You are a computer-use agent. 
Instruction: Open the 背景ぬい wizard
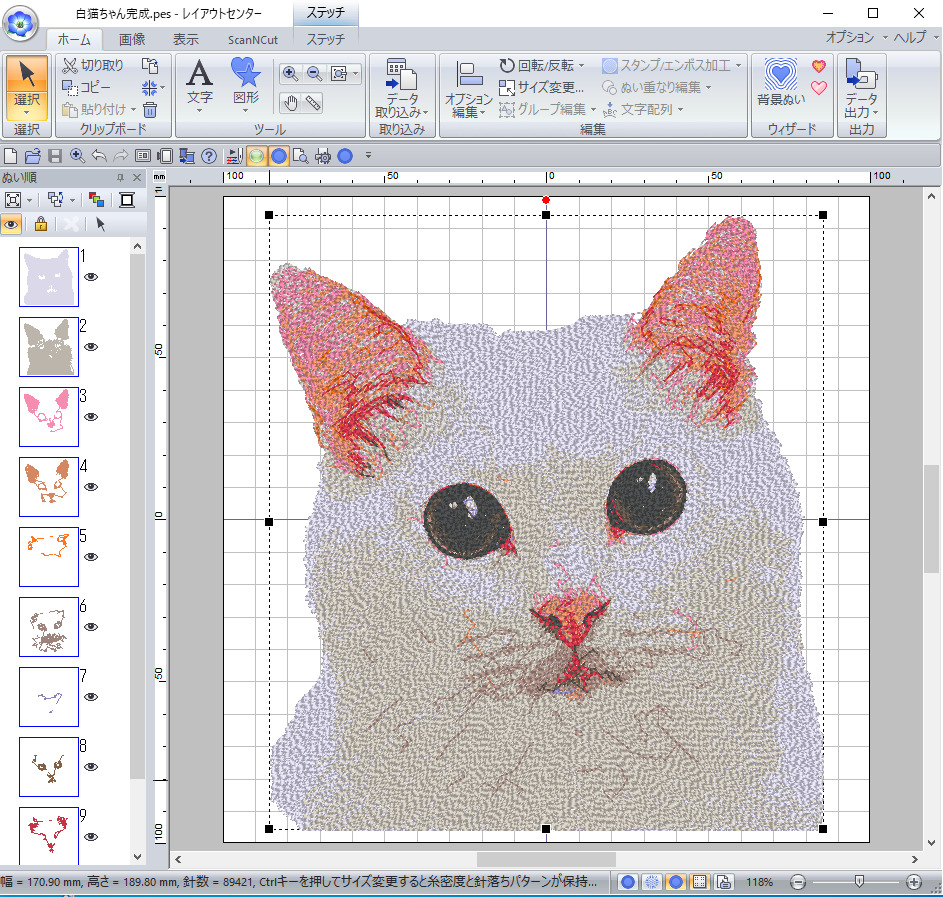(781, 82)
